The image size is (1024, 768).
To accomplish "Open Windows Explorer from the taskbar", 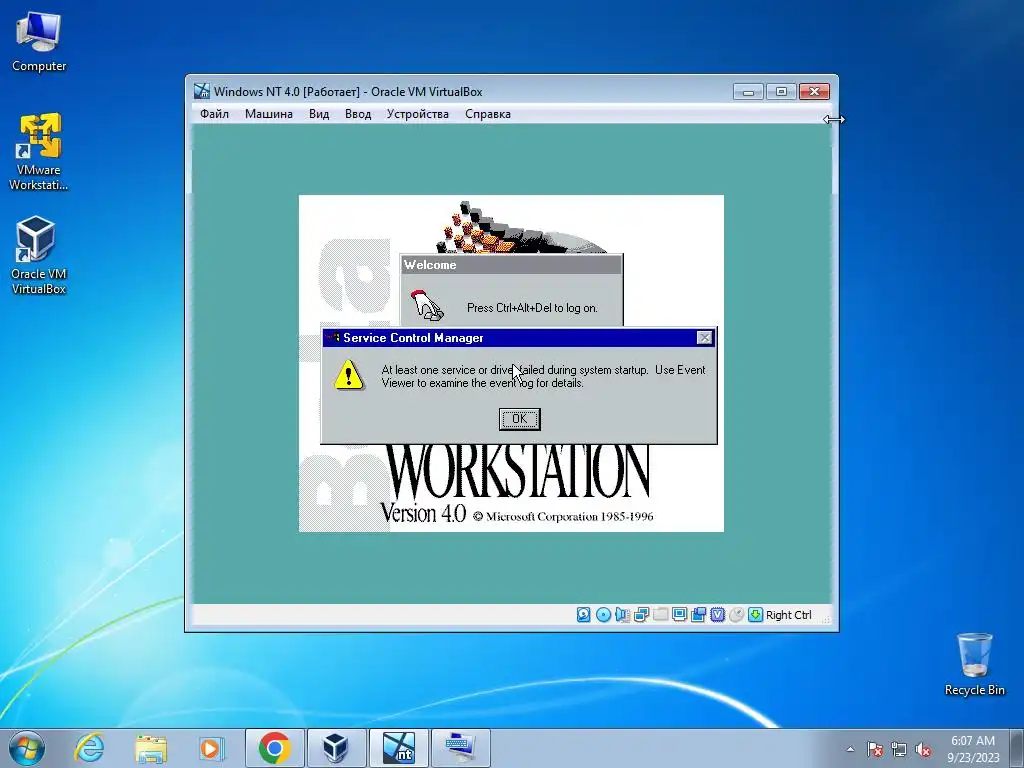I will coord(151,748).
